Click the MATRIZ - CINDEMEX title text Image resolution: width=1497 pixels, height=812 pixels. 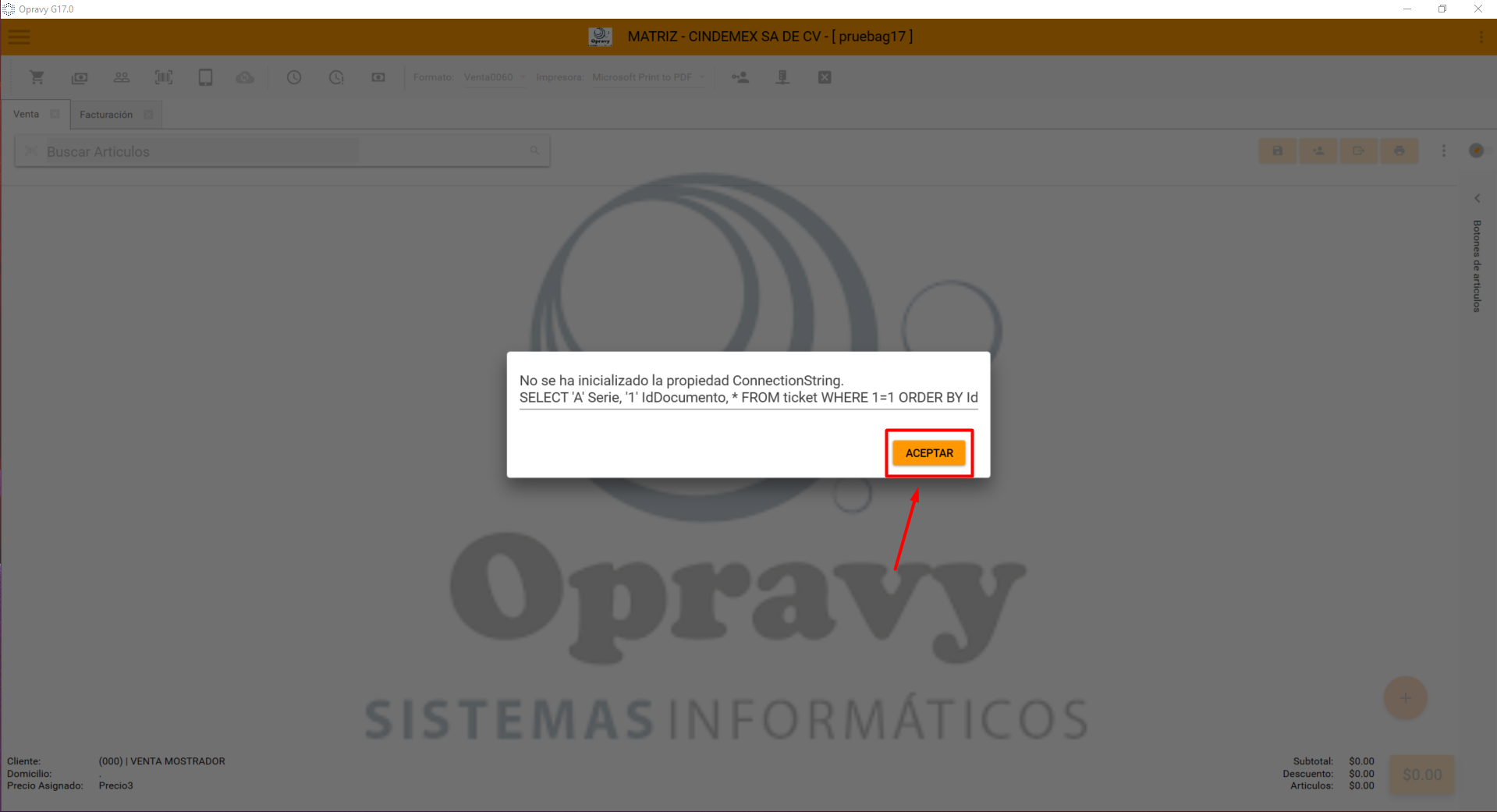pyautogui.click(x=770, y=37)
